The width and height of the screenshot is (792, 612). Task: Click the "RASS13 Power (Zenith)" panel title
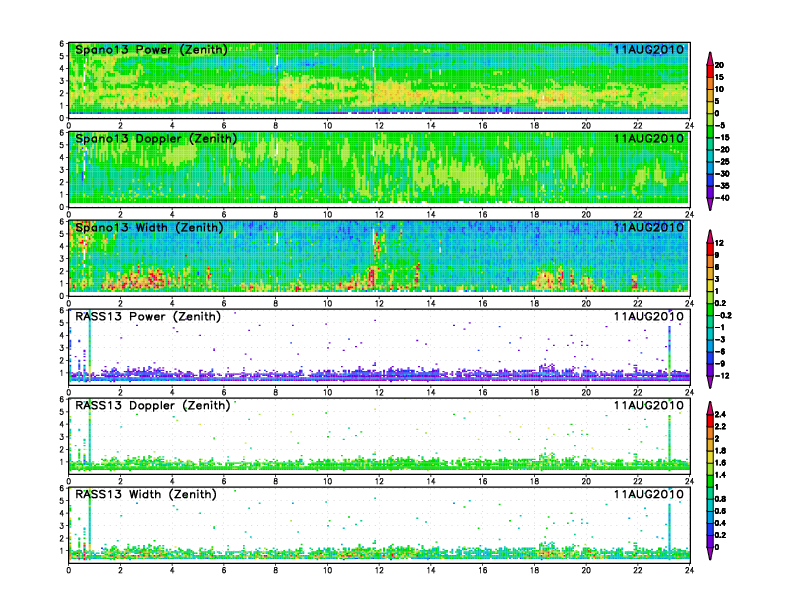click(x=148, y=317)
